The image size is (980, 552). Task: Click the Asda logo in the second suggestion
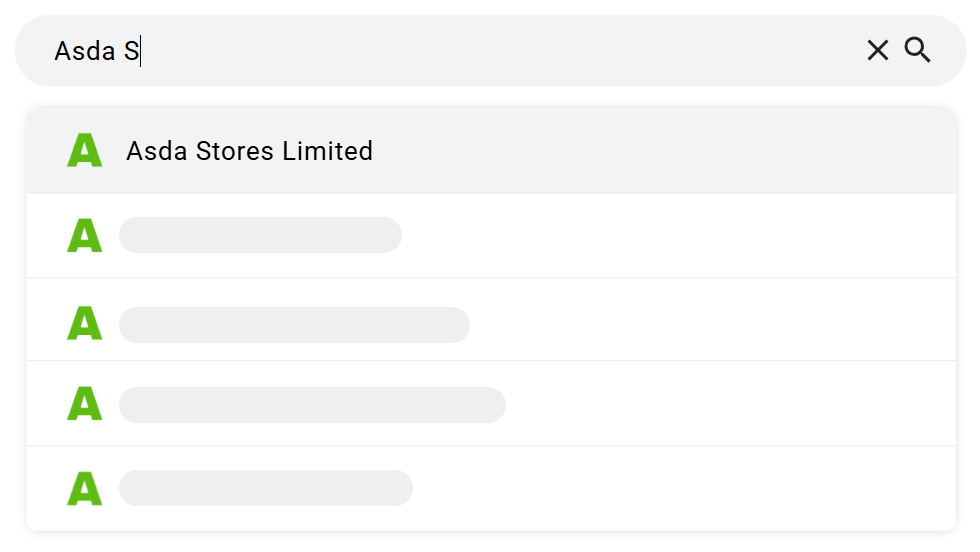pyautogui.click(x=85, y=235)
